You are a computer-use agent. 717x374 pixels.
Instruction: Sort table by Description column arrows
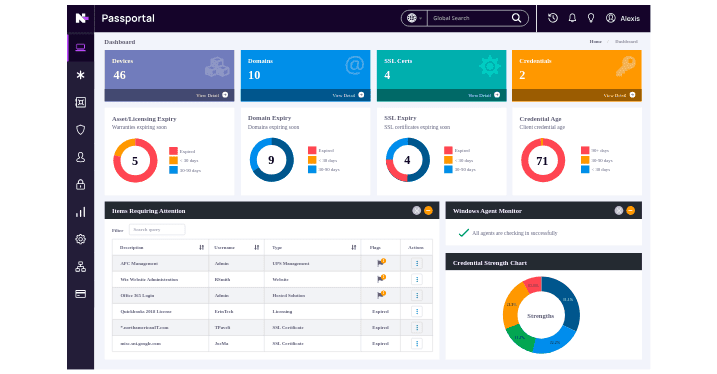[201, 247]
